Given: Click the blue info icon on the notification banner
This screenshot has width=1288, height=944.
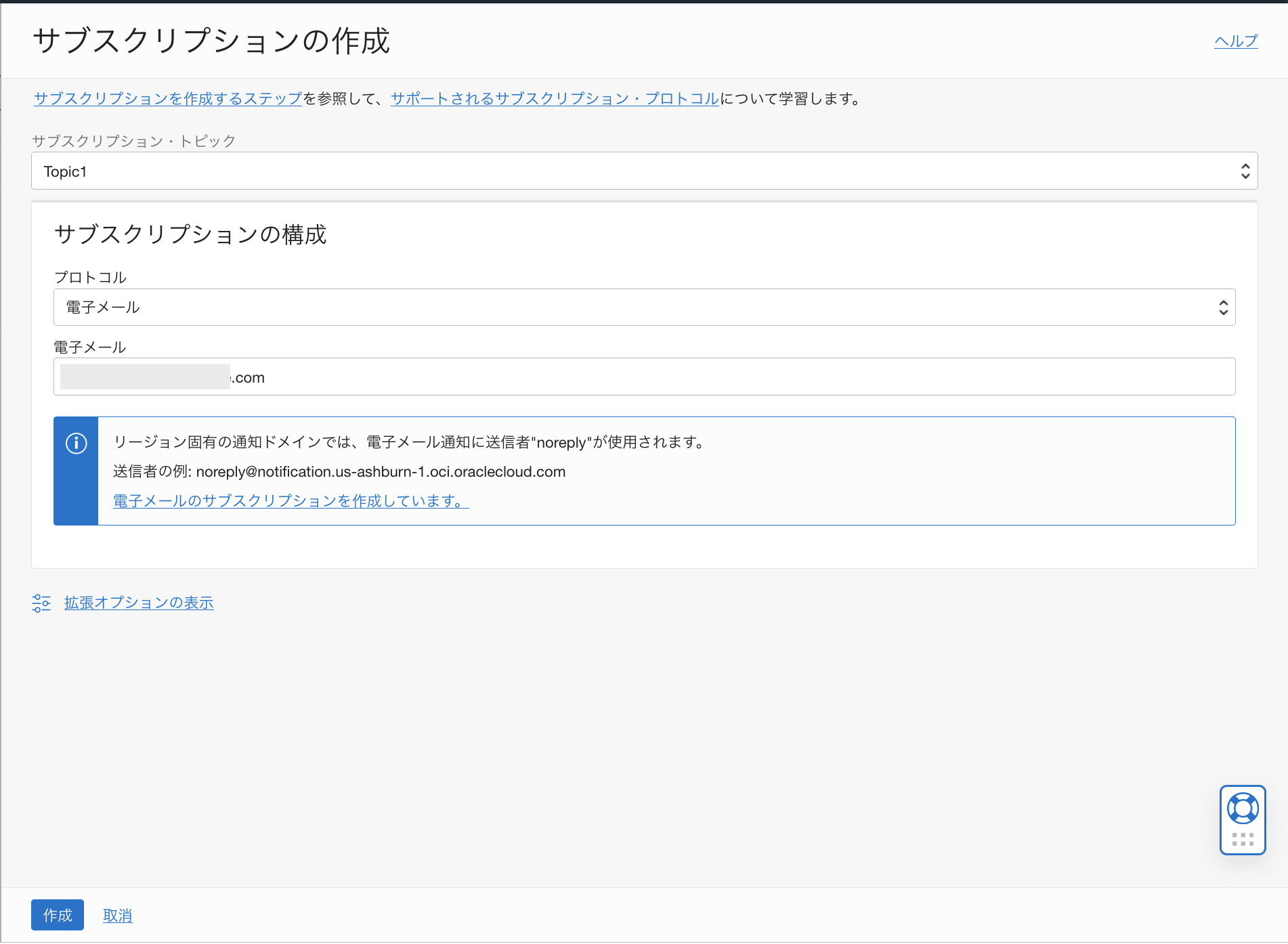Looking at the screenshot, I should [x=76, y=443].
